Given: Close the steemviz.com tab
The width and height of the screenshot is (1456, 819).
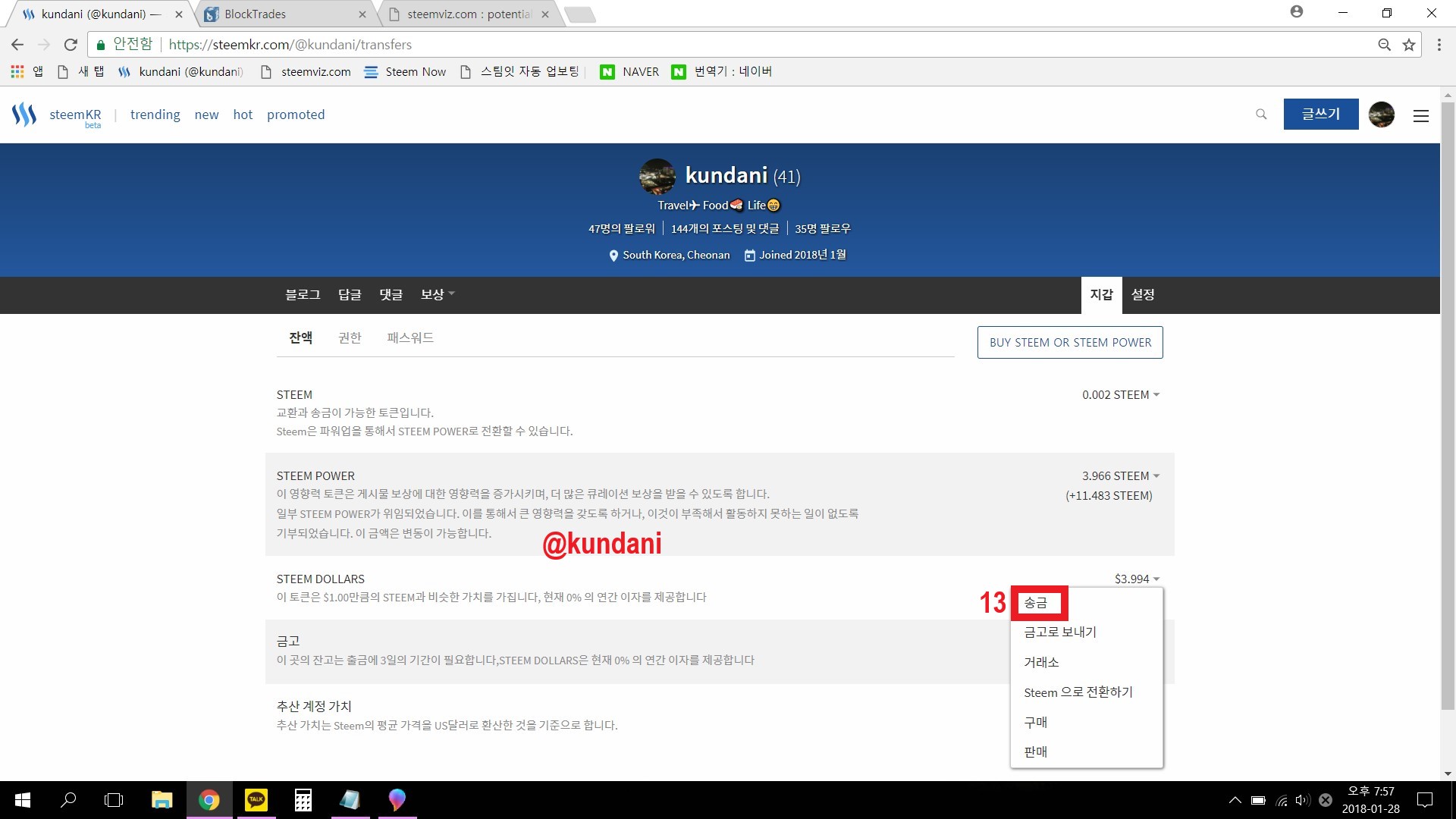Looking at the screenshot, I should [x=544, y=14].
